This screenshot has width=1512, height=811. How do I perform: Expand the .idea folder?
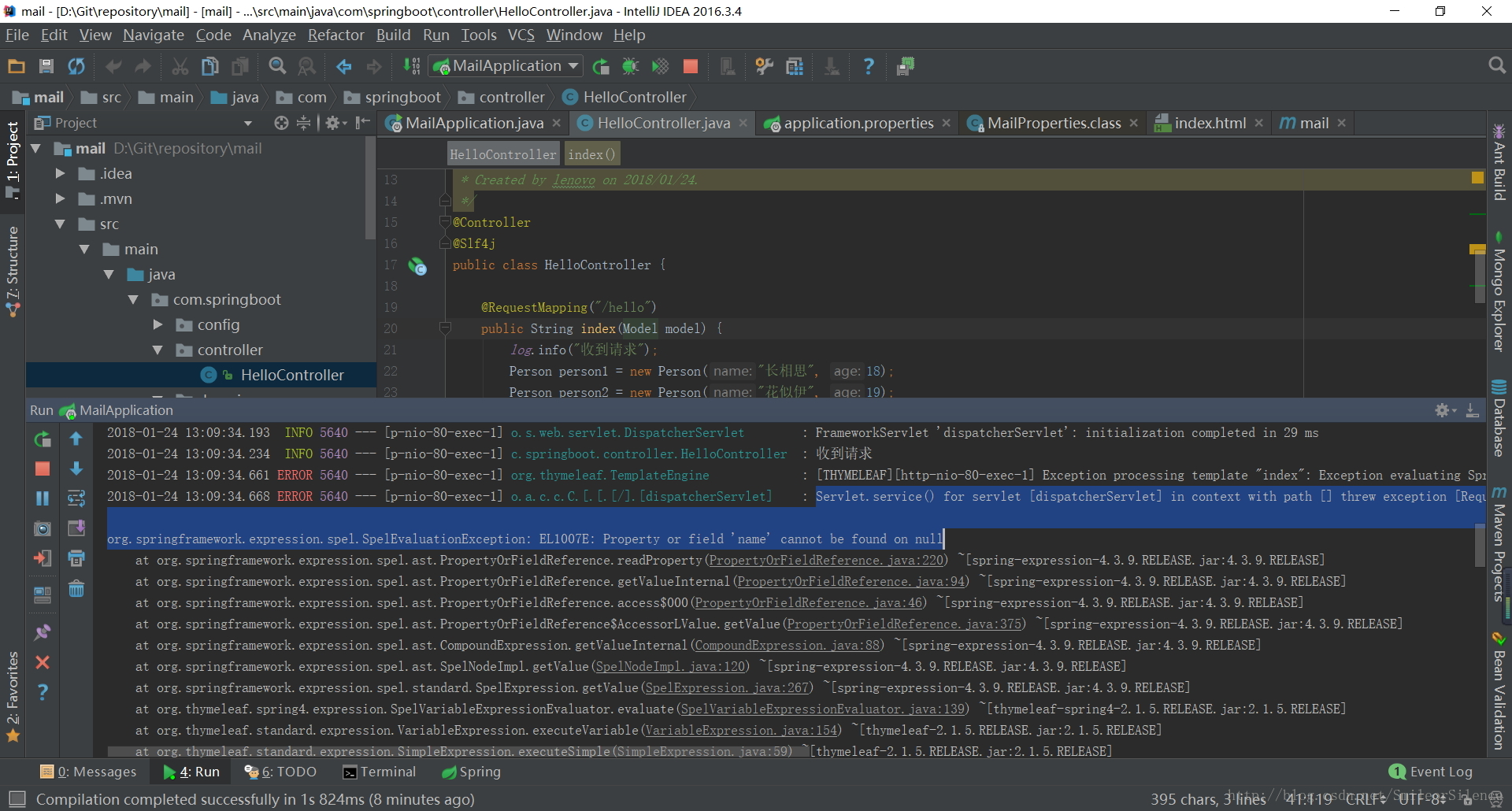coord(60,173)
